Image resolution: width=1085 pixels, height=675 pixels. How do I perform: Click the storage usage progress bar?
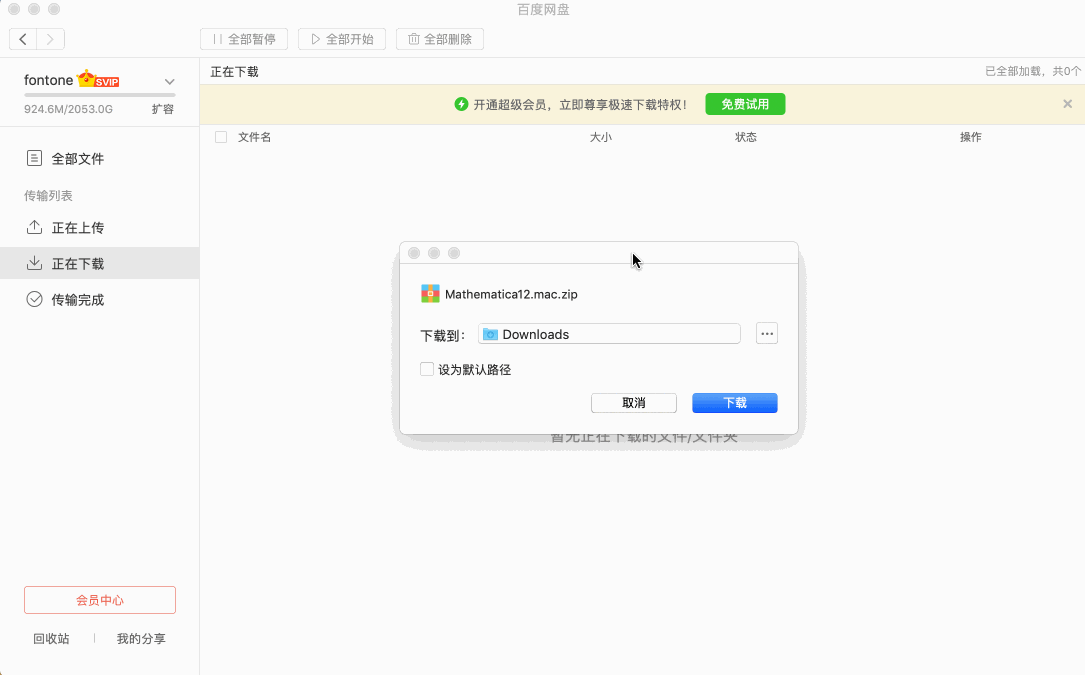coord(100,94)
